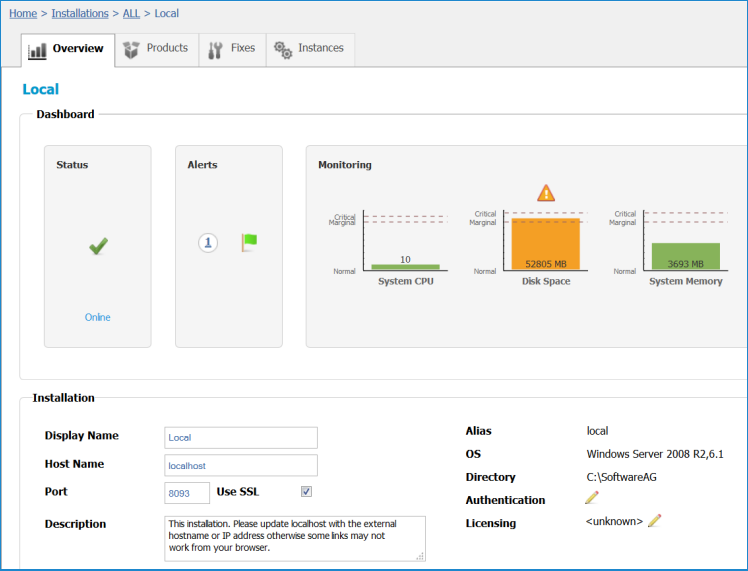Open the Overview tab
748x571 pixels.
pyautogui.click(x=68, y=49)
